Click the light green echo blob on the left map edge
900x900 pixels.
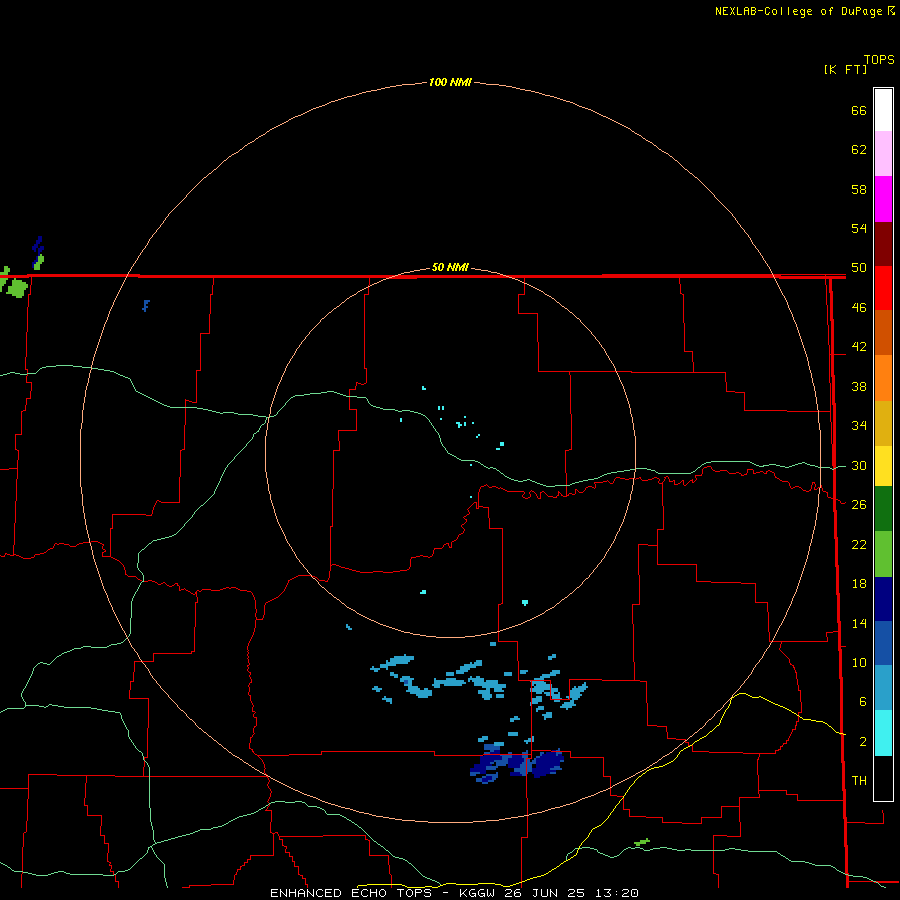click(16, 288)
